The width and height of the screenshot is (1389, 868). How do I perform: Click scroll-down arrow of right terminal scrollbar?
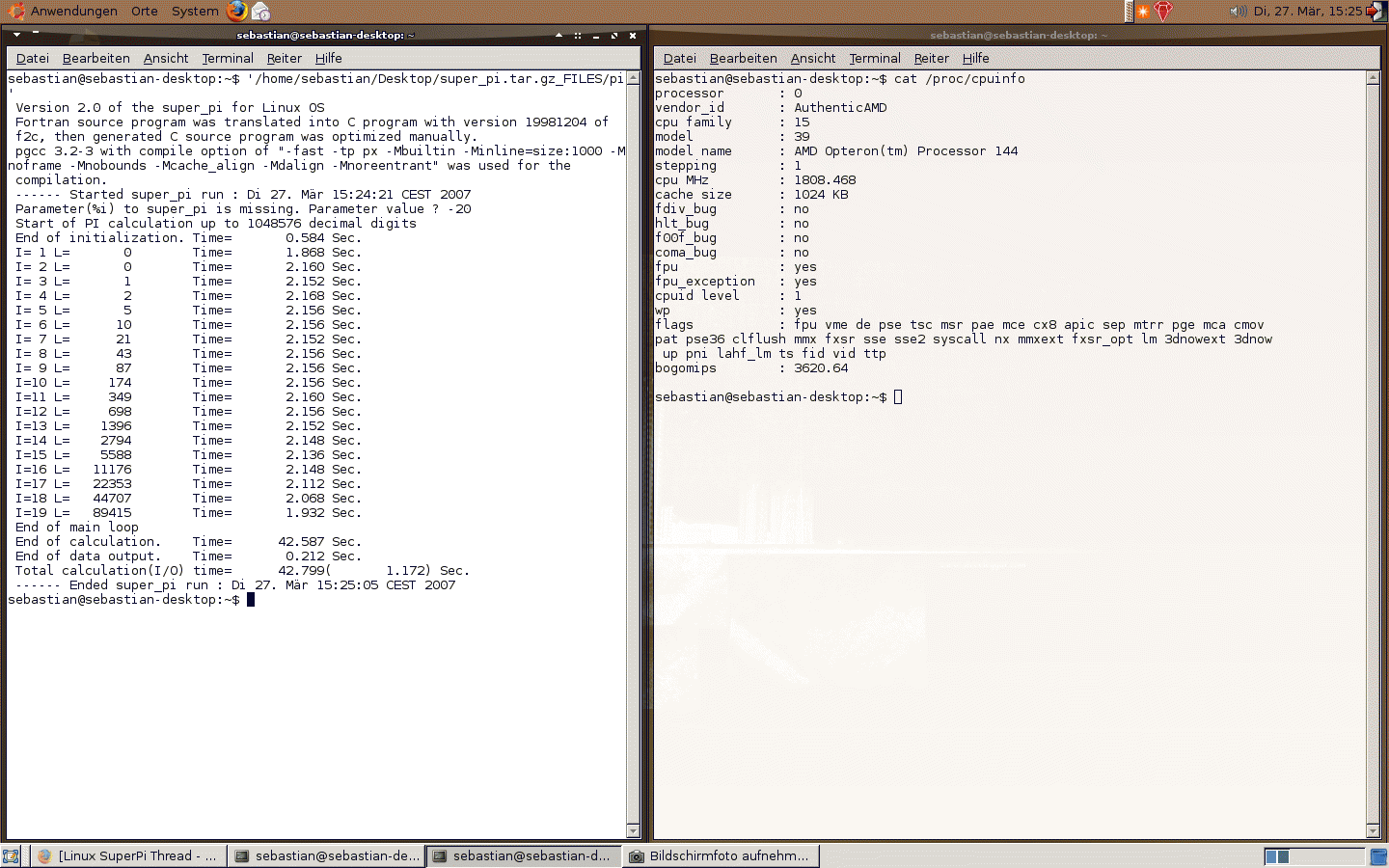(1374, 831)
